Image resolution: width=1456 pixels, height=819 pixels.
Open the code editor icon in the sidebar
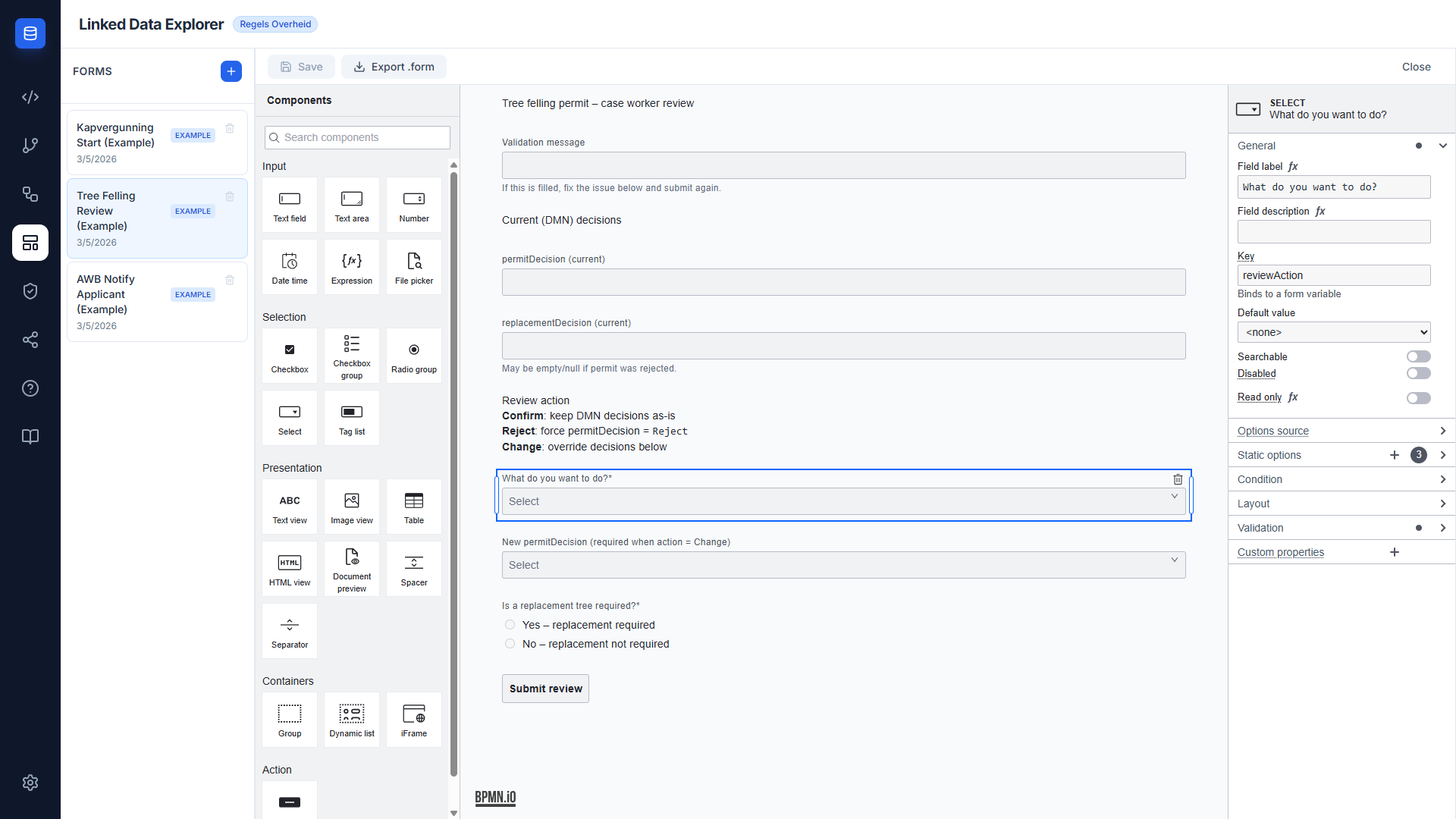30,97
